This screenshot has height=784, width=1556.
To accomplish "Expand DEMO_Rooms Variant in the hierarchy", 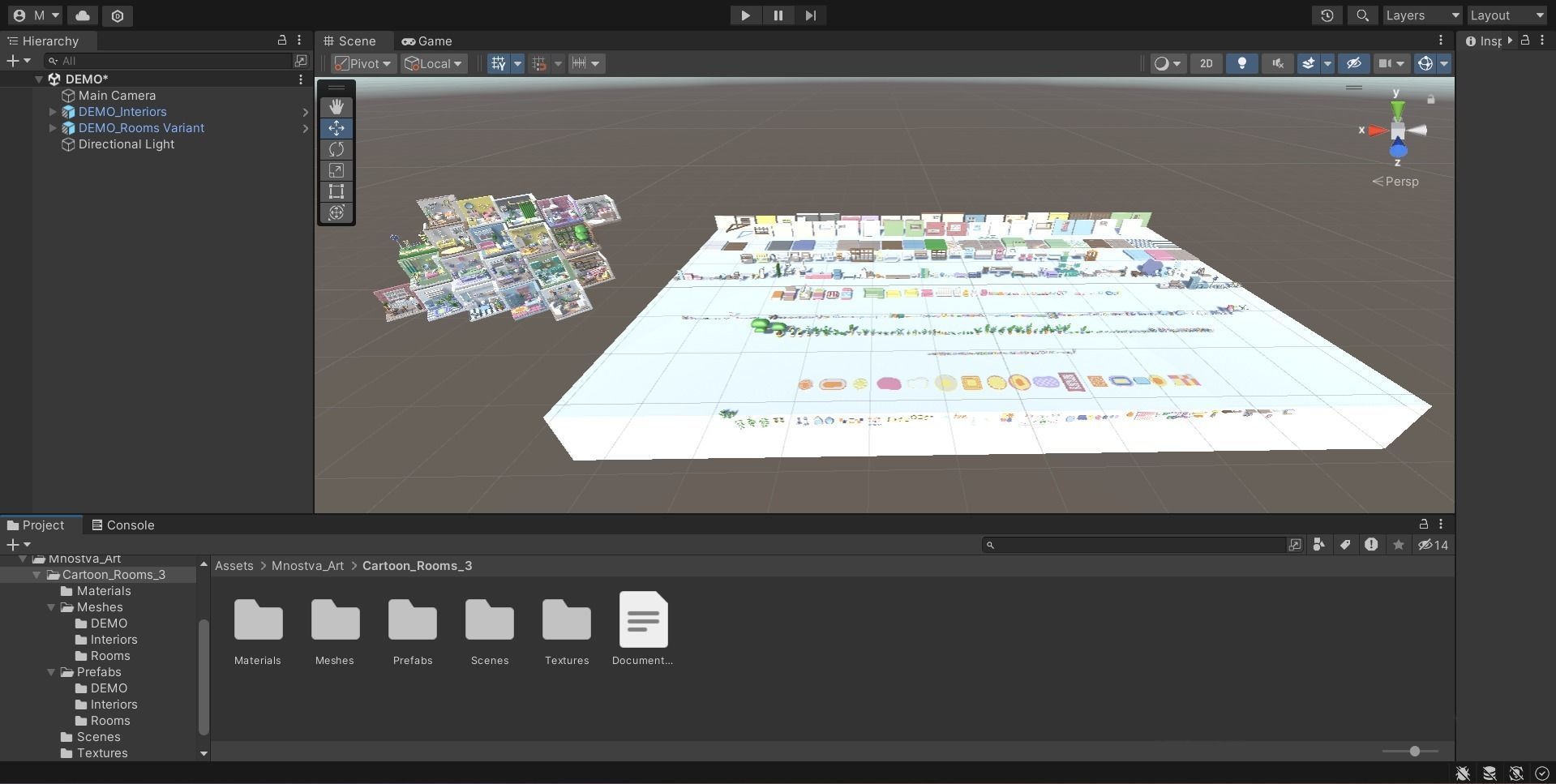I will point(53,128).
